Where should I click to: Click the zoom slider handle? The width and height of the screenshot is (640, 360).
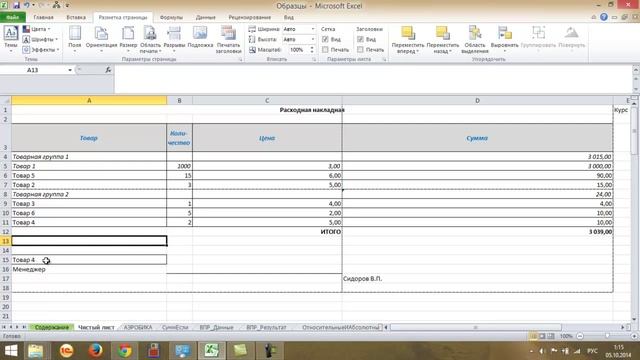click(607, 336)
